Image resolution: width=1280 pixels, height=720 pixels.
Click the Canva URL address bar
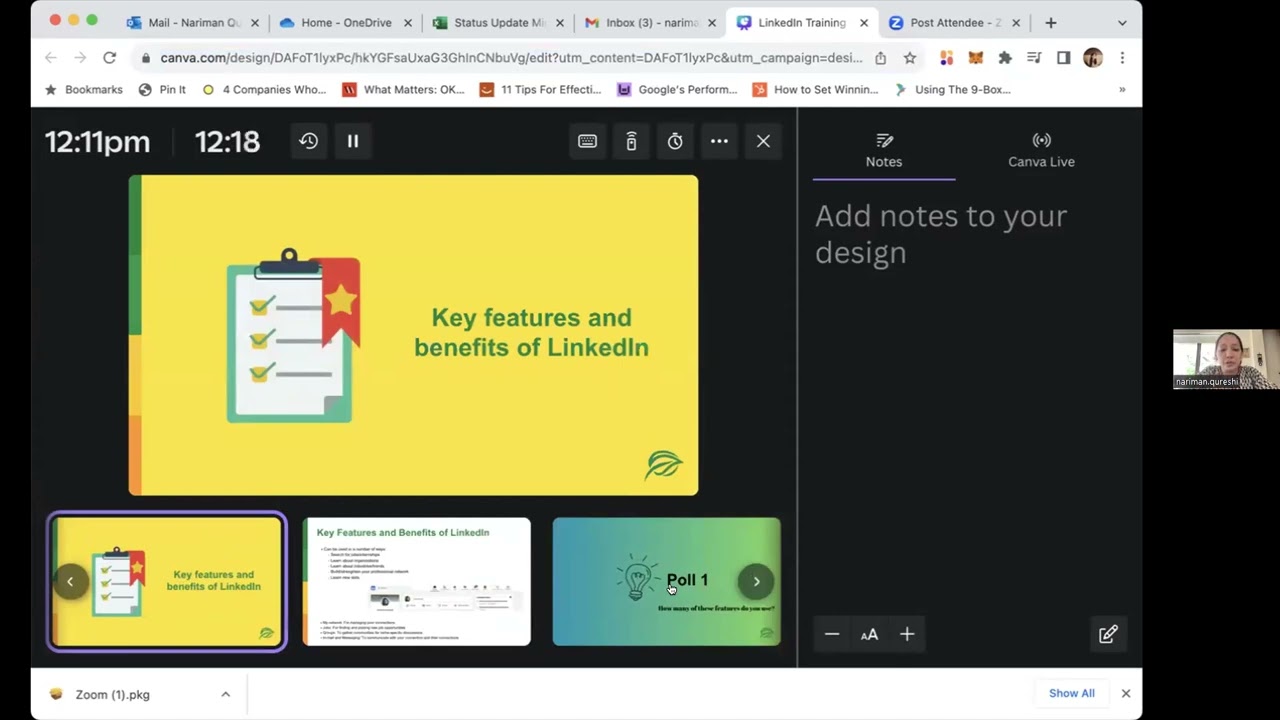tap(510, 58)
